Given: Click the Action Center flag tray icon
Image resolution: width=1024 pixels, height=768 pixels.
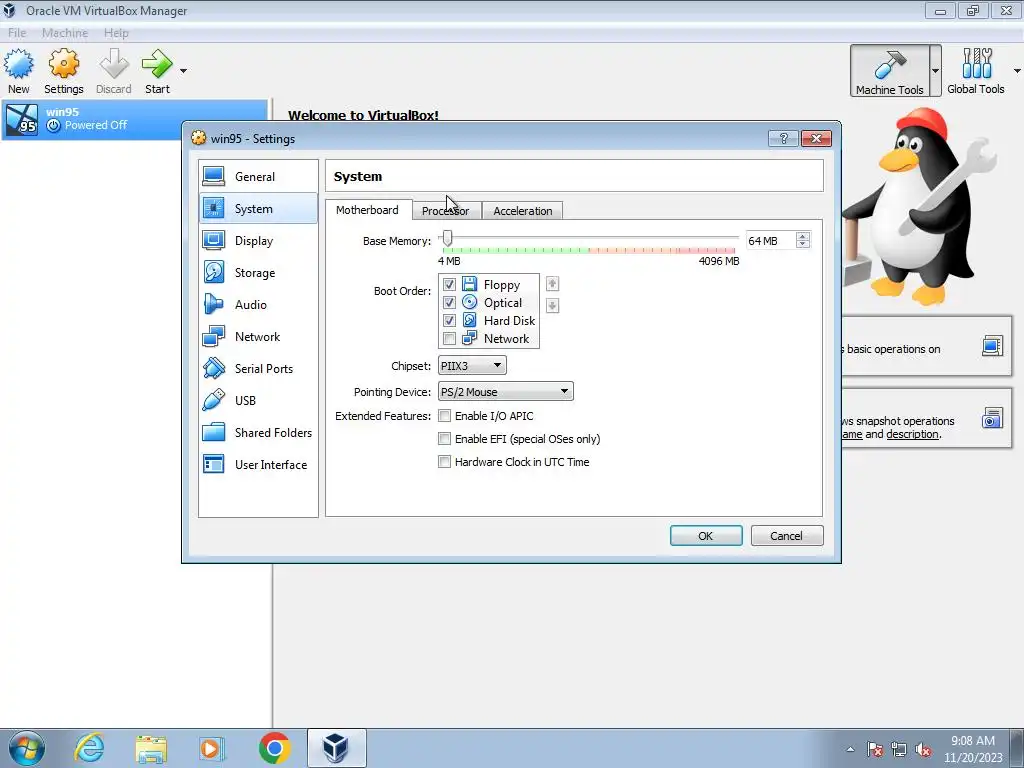Looking at the screenshot, I should pos(875,750).
